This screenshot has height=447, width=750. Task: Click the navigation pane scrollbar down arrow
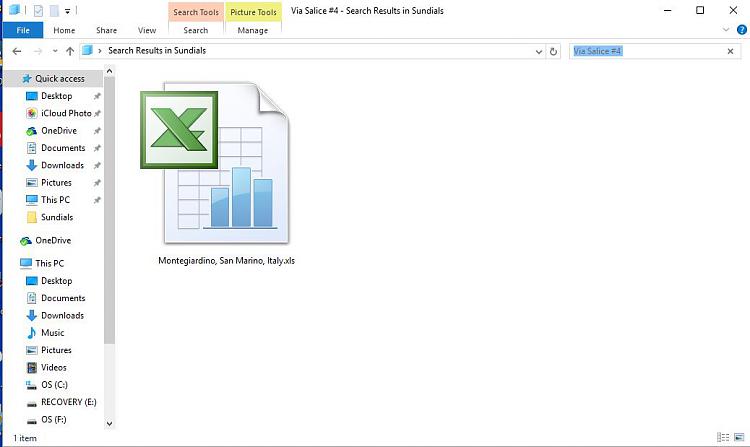[x=110, y=423]
